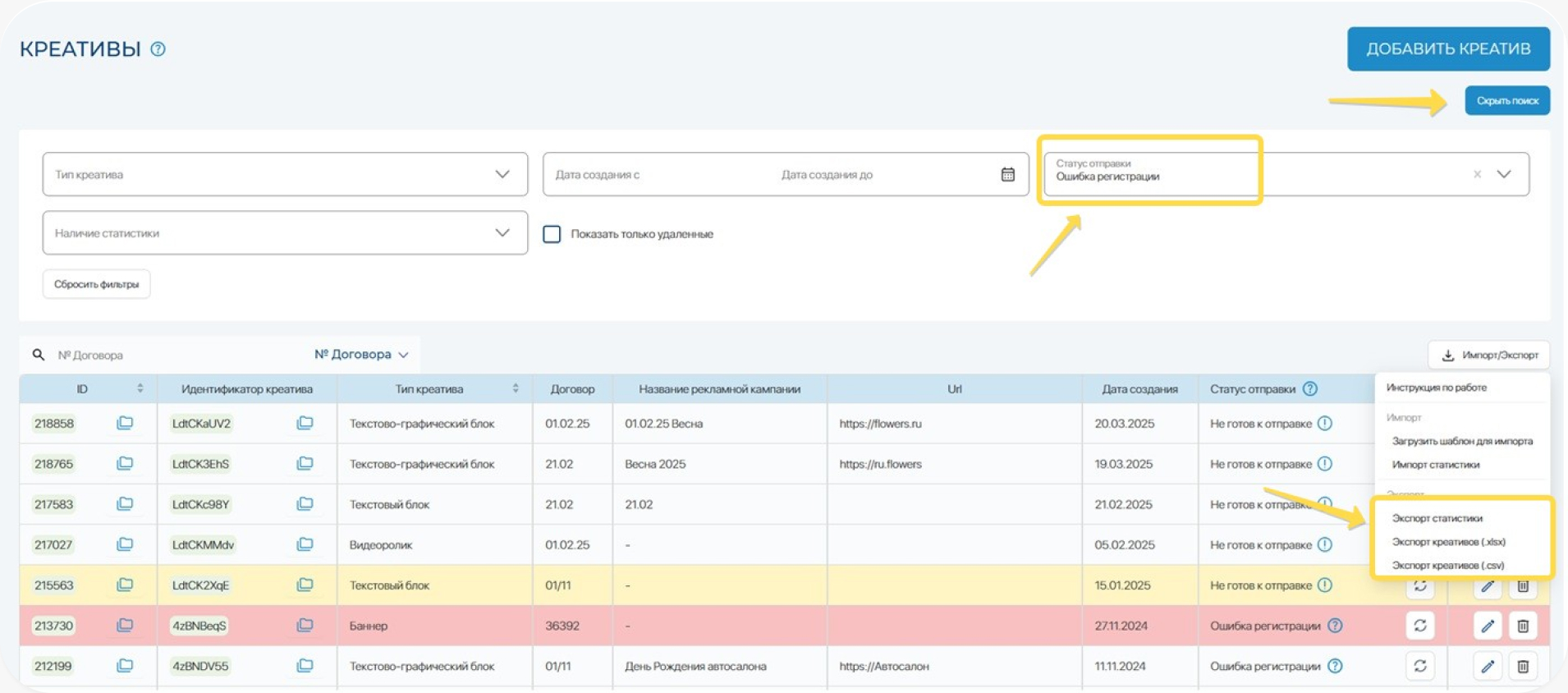The height and width of the screenshot is (693, 1568).
Task: Clear the Статус отправки filter with X
Action: (x=1477, y=174)
